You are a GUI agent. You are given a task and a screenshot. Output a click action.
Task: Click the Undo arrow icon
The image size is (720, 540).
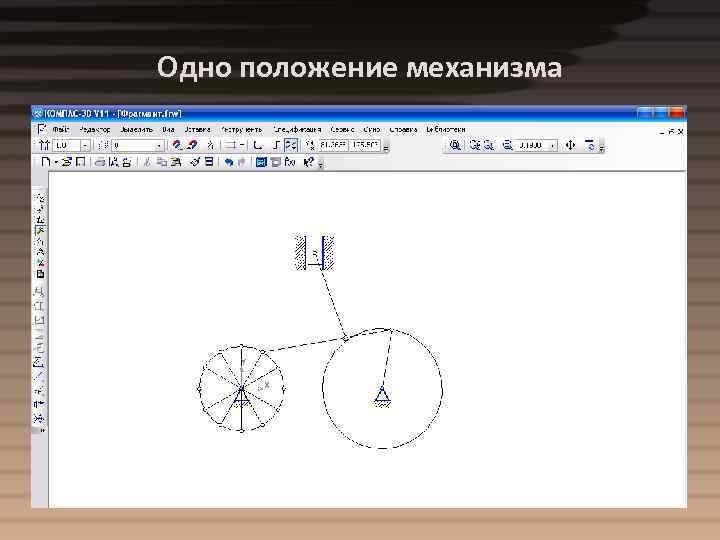tap(229, 162)
